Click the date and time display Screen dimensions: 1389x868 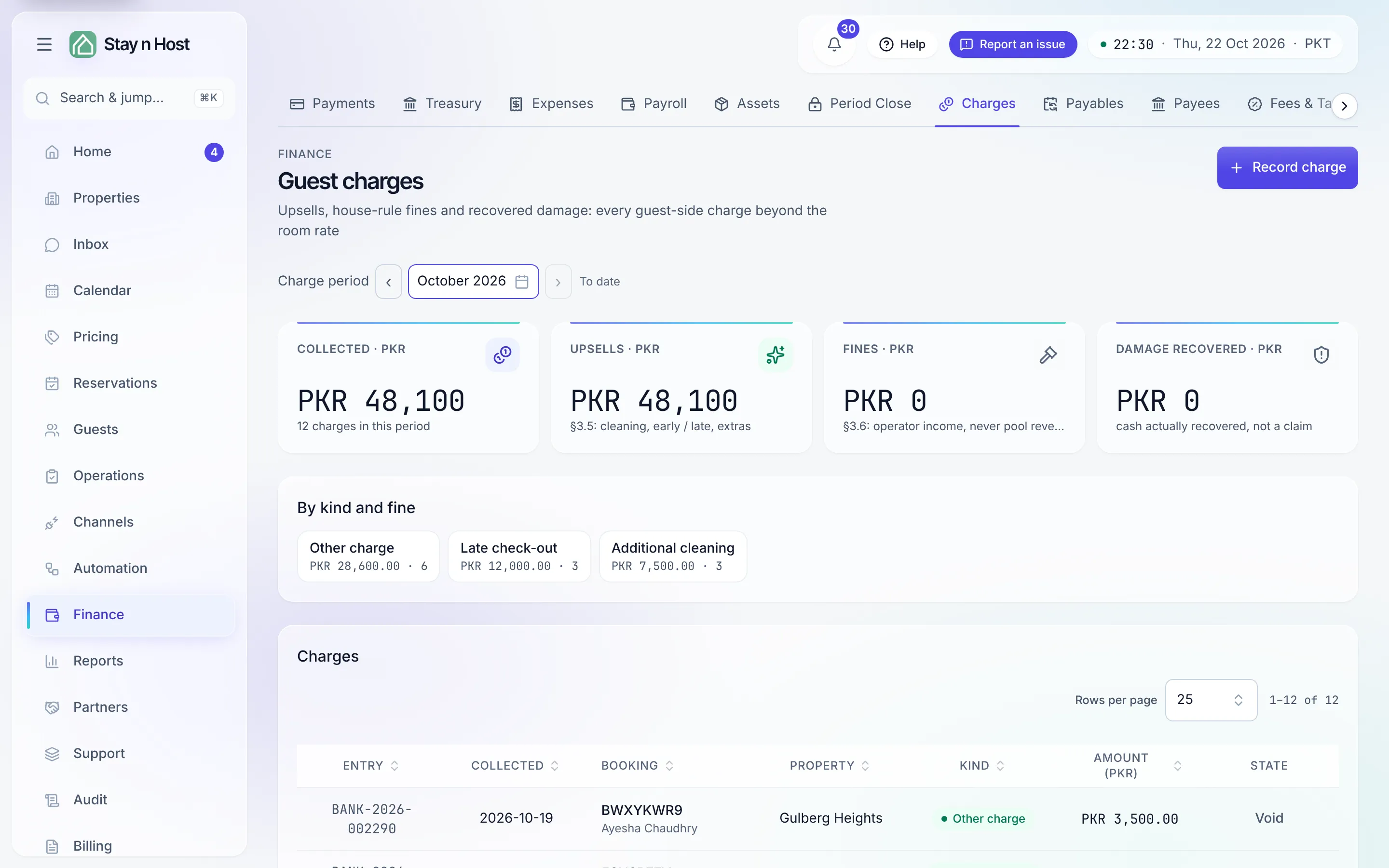[x=1215, y=44]
